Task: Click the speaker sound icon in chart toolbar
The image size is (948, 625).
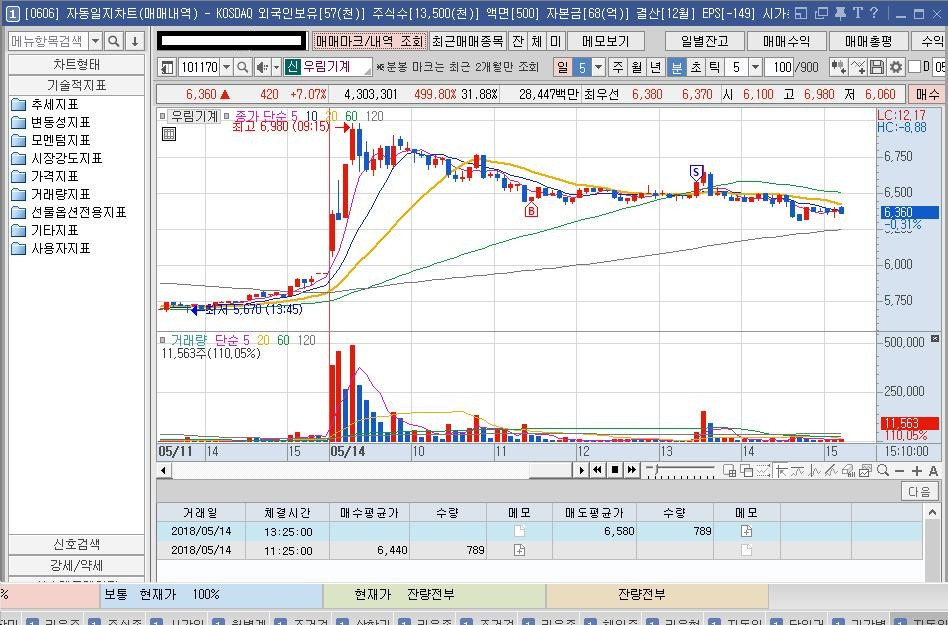Action: point(262,67)
